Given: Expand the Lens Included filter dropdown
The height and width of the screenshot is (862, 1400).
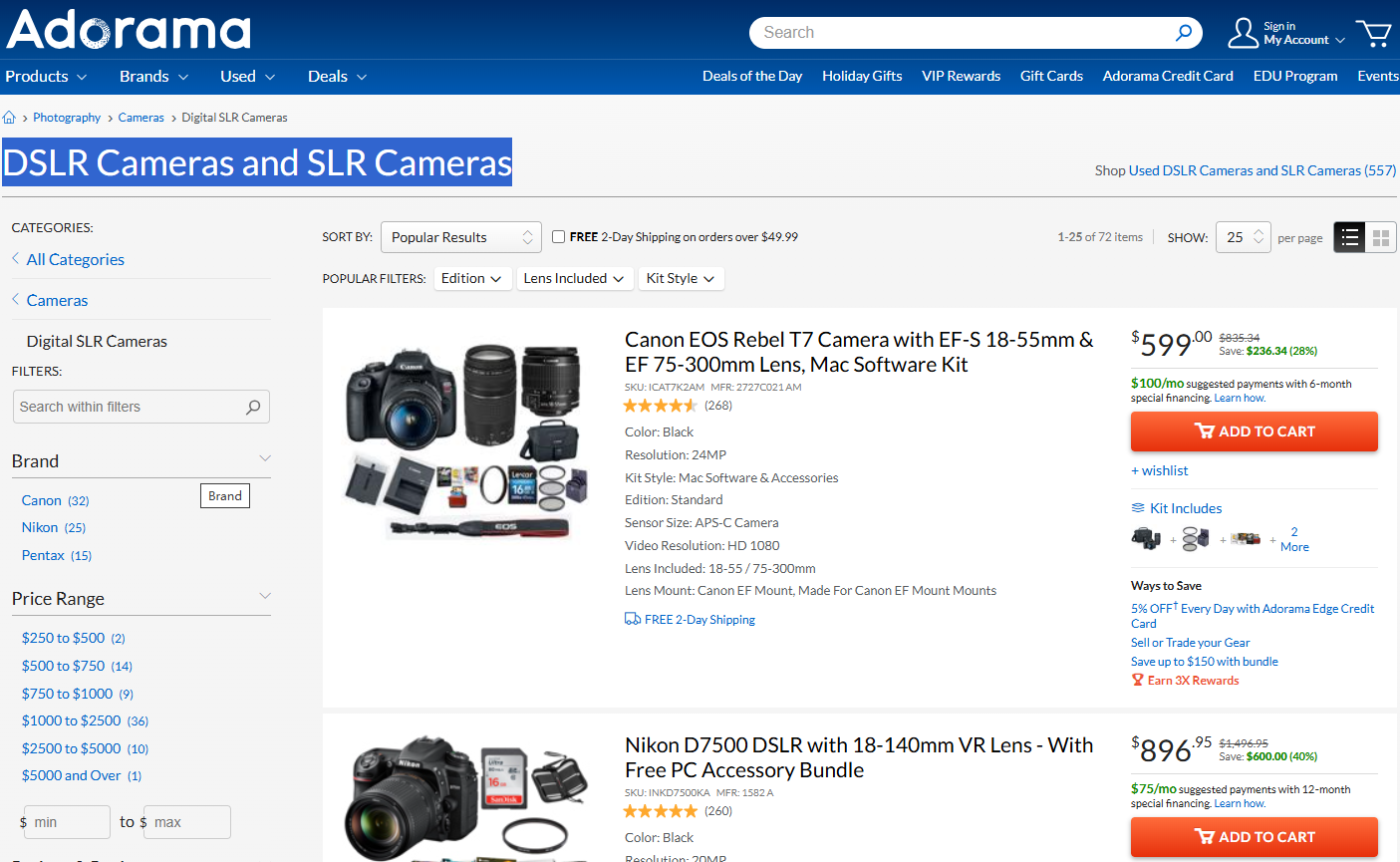Looking at the screenshot, I should point(574,279).
